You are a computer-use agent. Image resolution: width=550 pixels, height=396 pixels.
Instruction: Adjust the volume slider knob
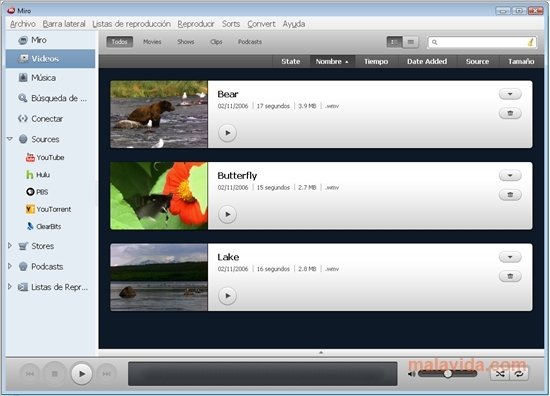point(448,374)
